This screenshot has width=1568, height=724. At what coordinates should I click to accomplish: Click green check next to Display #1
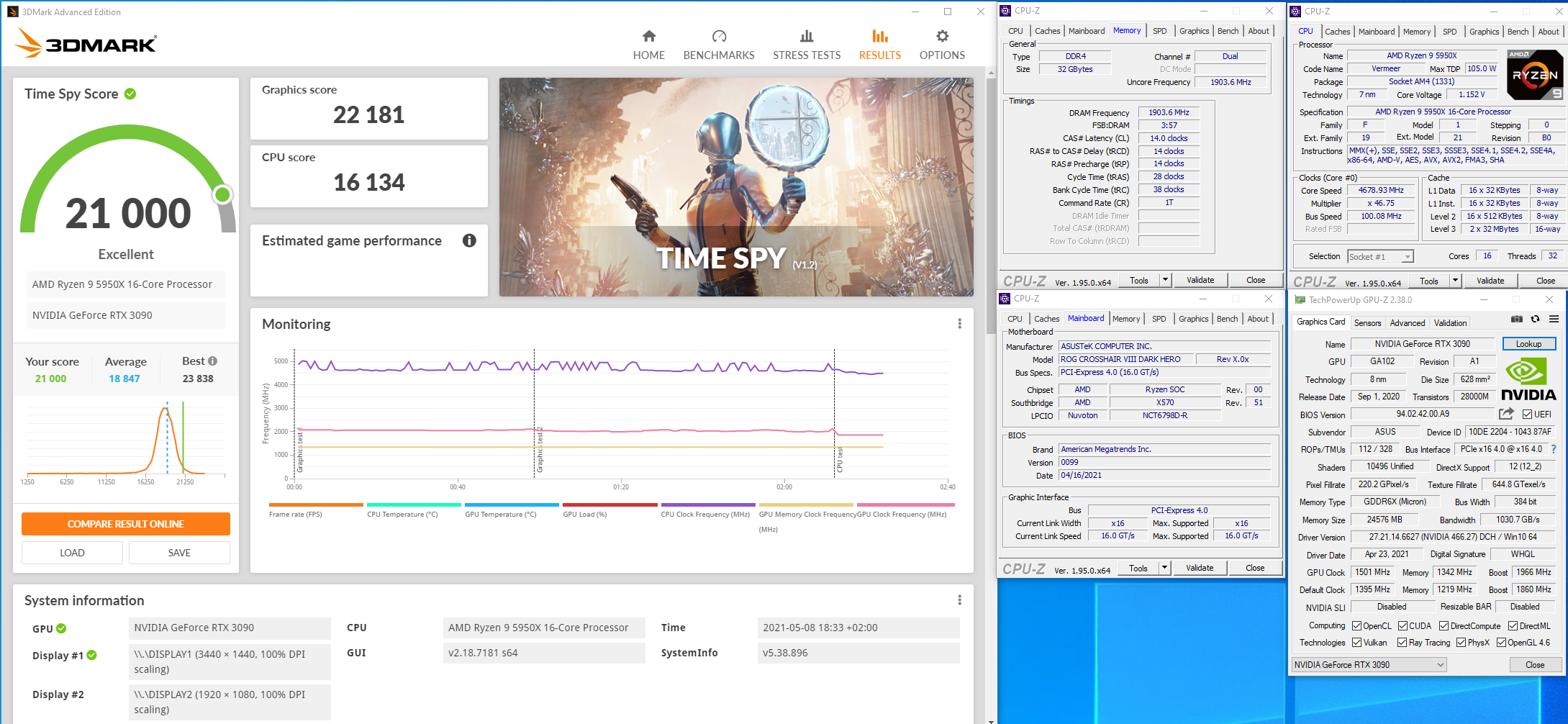click(x=91, y=655)
